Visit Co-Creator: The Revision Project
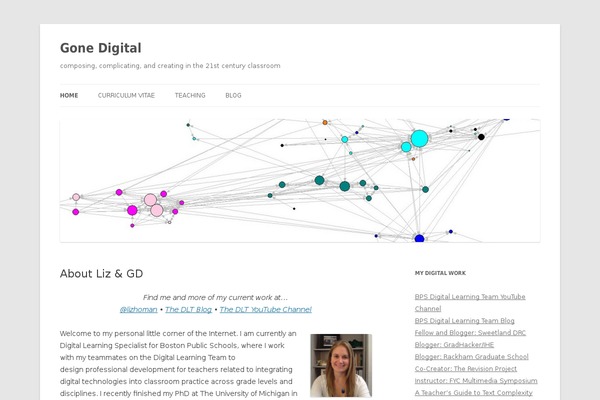 point(472,368)
